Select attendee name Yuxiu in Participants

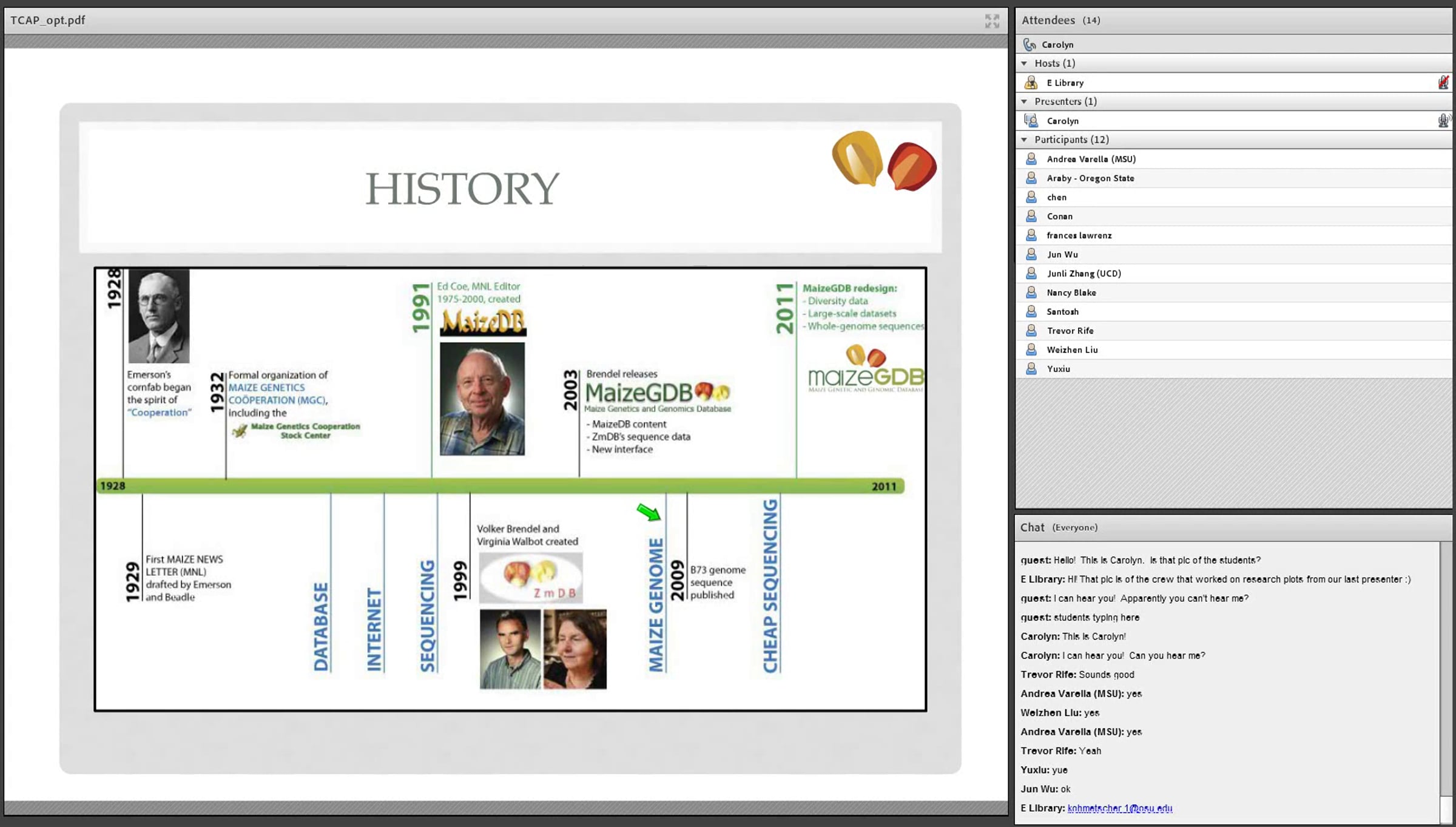(x=1058, y=369)
